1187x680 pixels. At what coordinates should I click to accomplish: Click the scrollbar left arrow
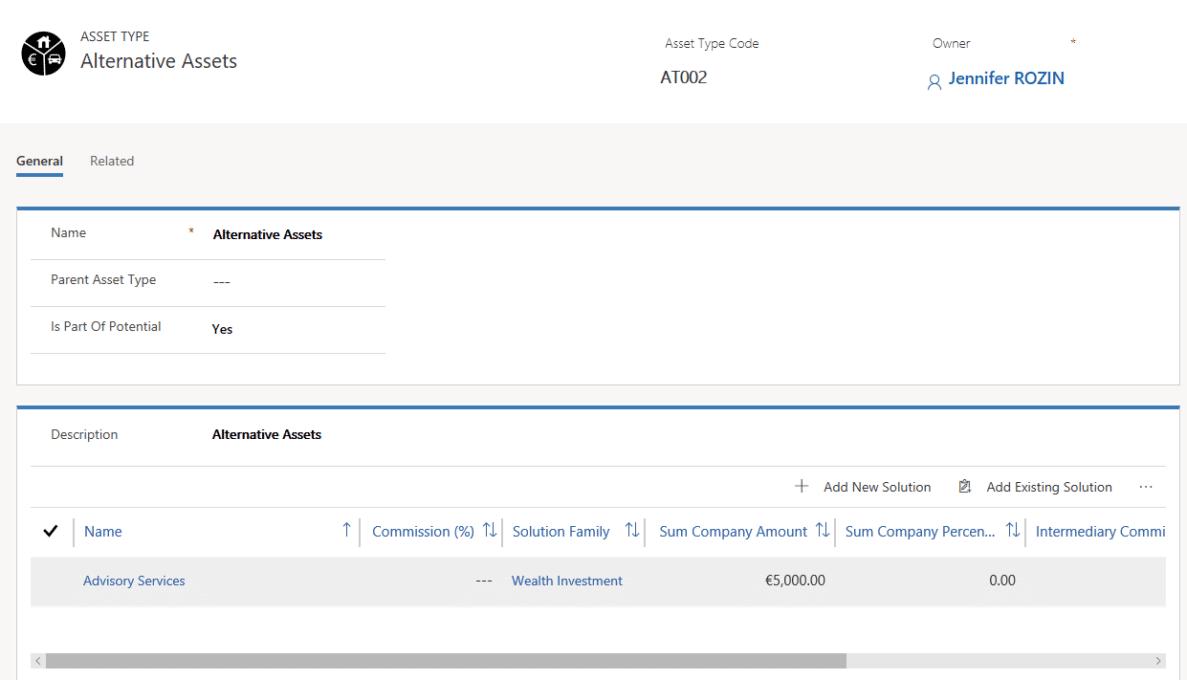(x=38, y=661)
